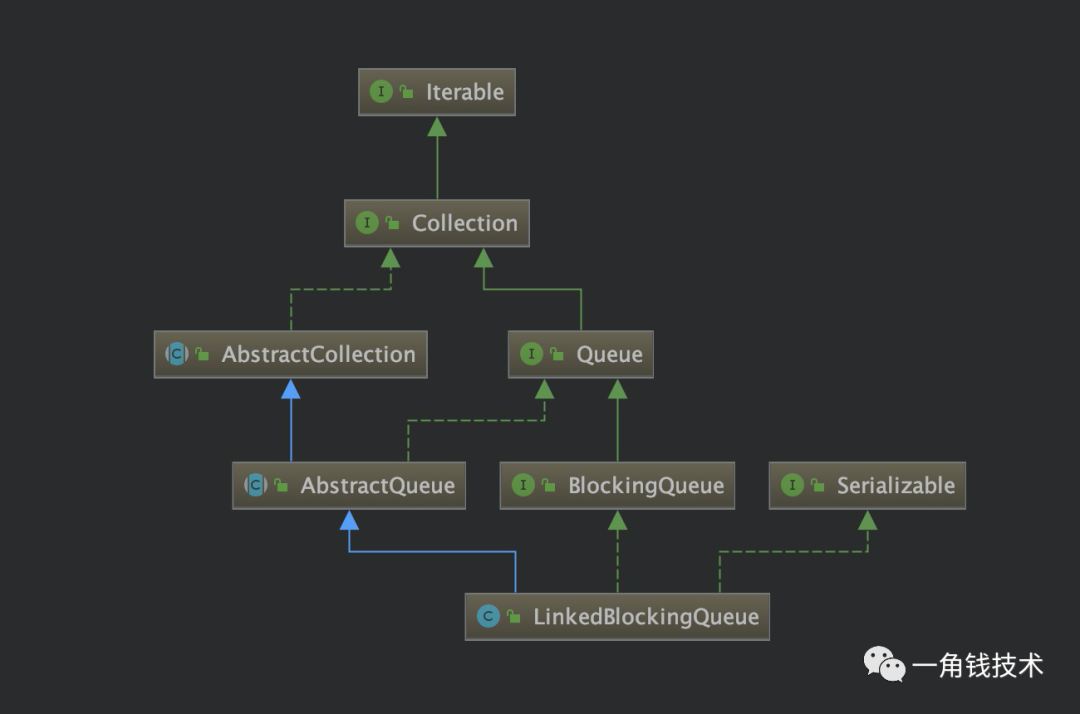Click the abstract class icon on AbstractQueue
Screen dimensions: 1080x714
[256, 485]
